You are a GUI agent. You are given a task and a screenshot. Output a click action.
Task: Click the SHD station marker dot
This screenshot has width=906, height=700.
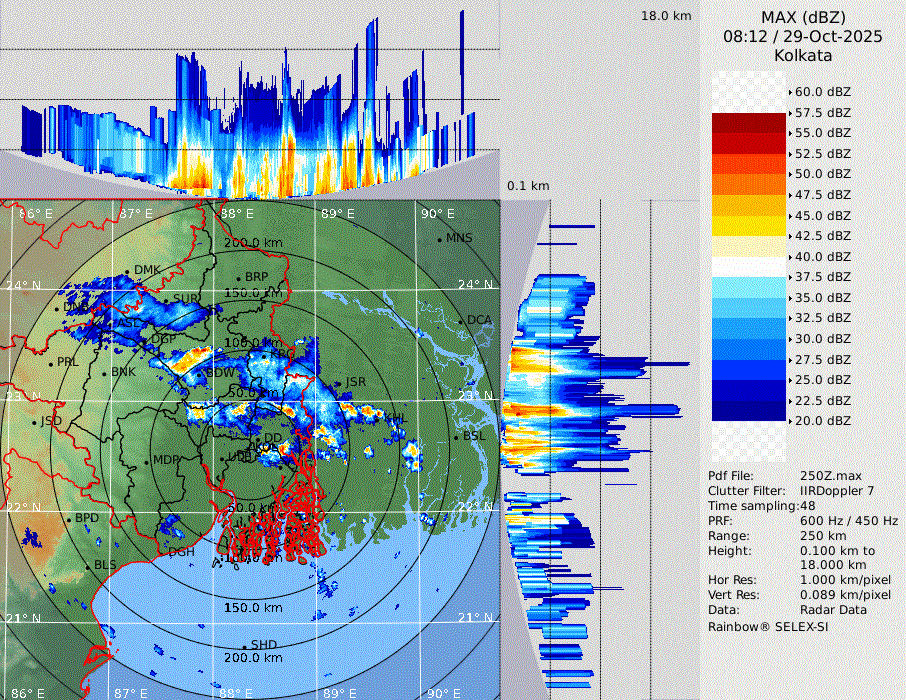click(x=245, y=646)
